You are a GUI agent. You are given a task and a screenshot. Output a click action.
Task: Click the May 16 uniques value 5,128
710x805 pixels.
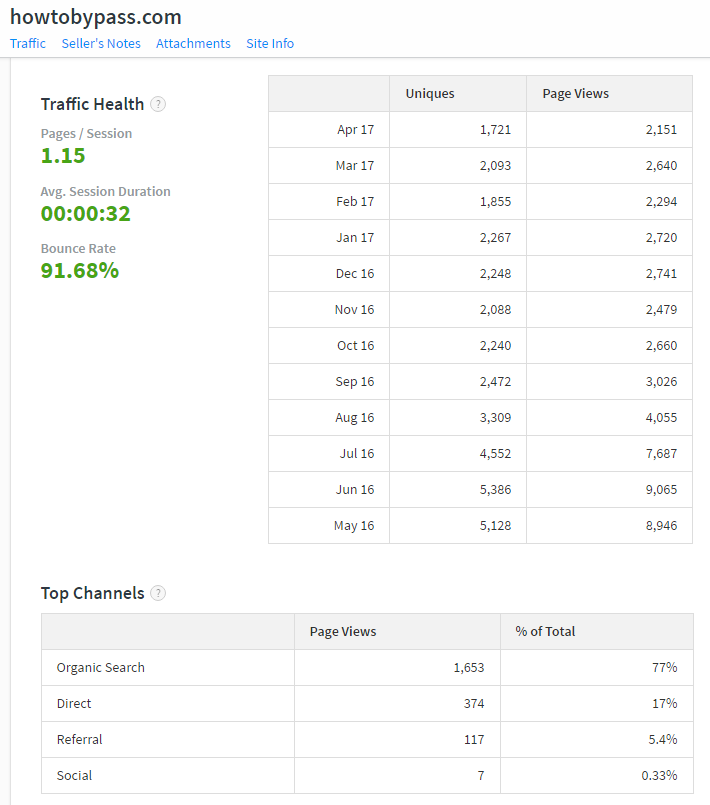tap(495, 526)
